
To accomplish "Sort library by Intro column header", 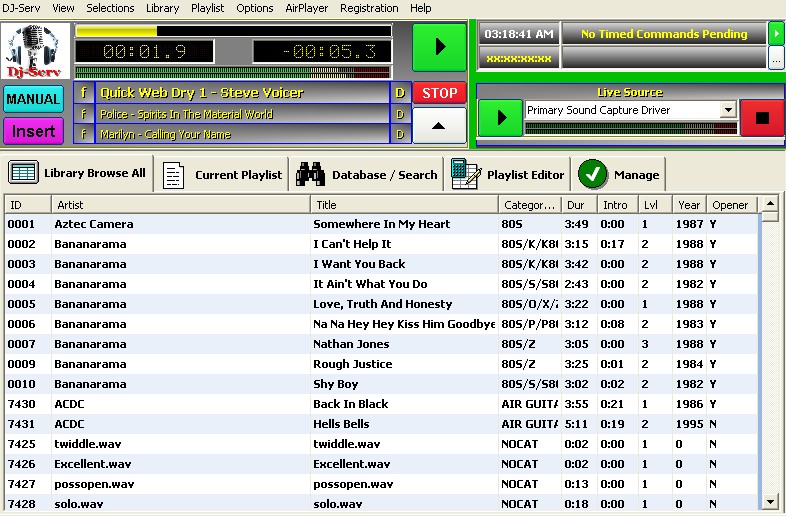I will pyautogui.click(x=618, y=205).
